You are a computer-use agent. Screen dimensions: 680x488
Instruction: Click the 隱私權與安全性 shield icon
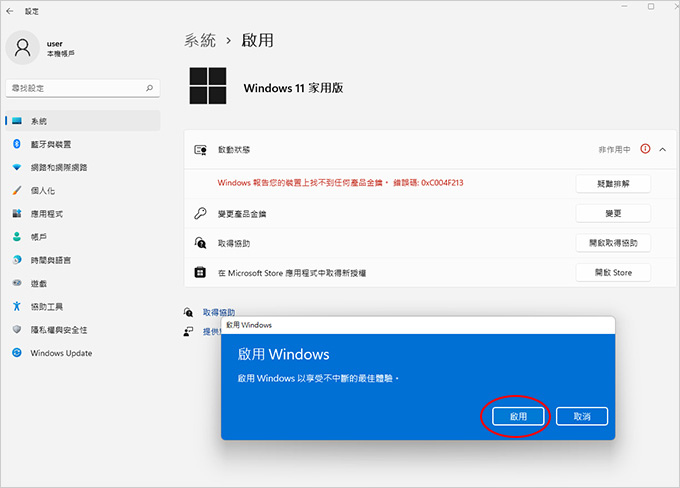pyautogui.click(x=17, y=329)
